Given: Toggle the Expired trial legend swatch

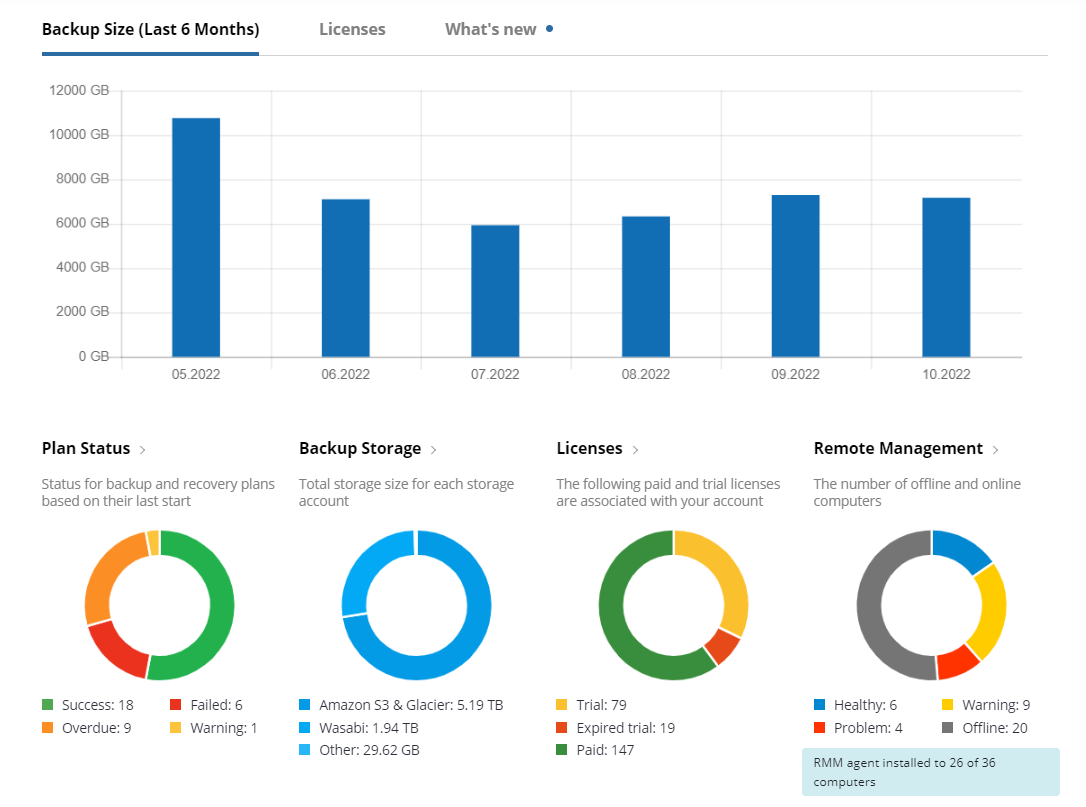Looking at the screenshot, I should 563,728.
